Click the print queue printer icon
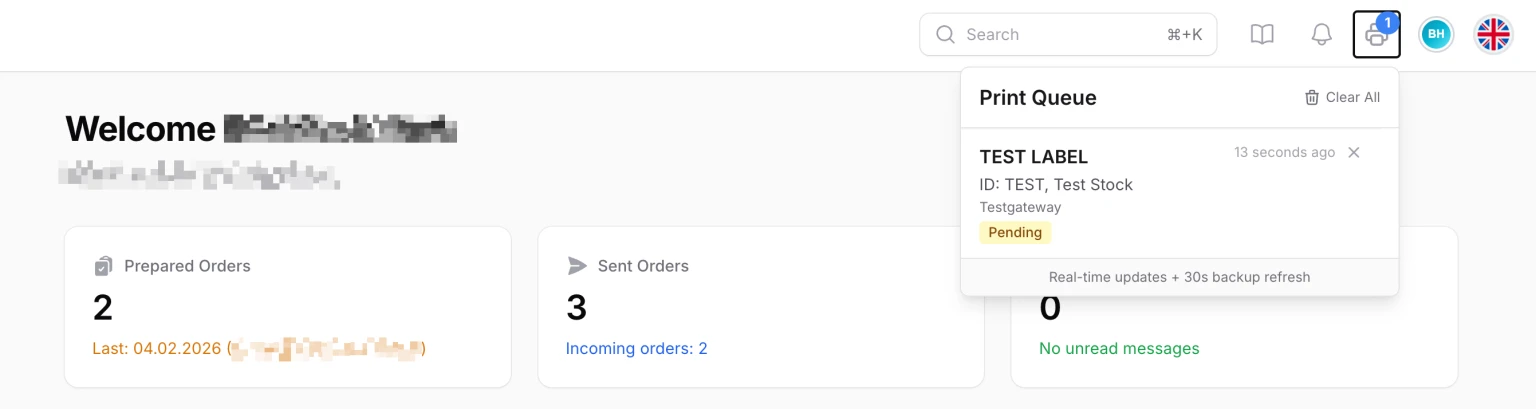The height and width of the screenshot is (409, 1536). (1376, 37)
